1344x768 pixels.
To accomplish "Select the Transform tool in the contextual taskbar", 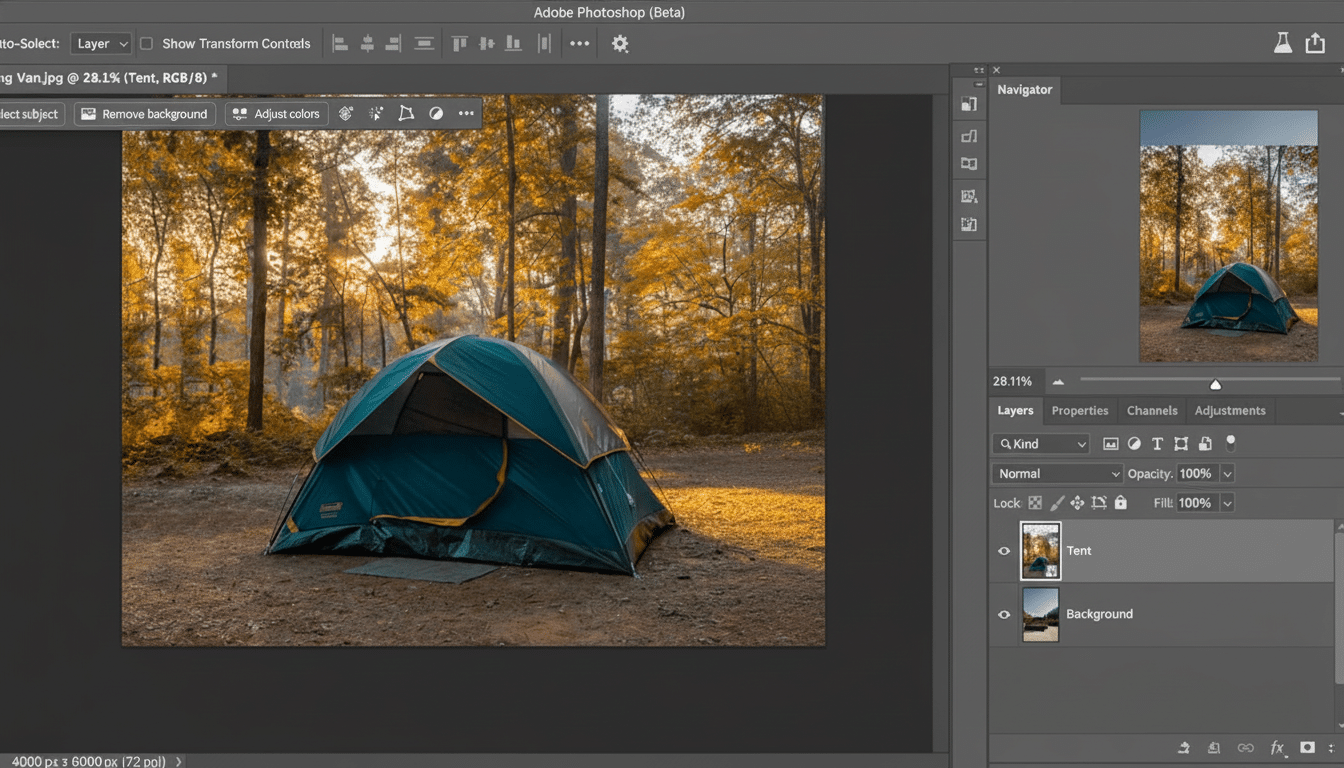I will (406, 113).
